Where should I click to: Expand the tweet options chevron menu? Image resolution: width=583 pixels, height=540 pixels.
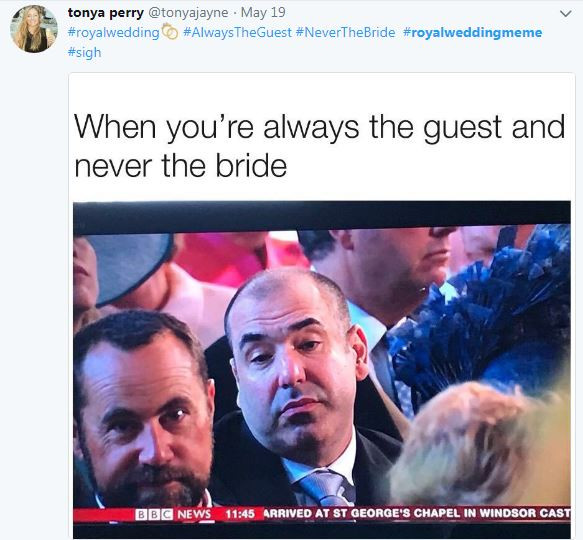pyautogui.click(x=566, y=14)
